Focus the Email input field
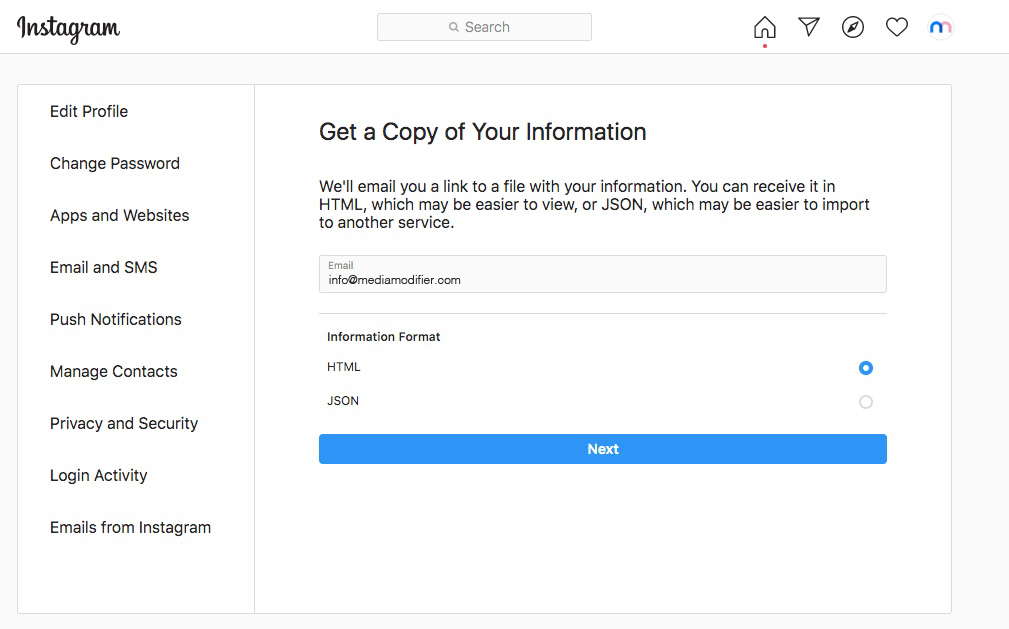 (603, 274)
